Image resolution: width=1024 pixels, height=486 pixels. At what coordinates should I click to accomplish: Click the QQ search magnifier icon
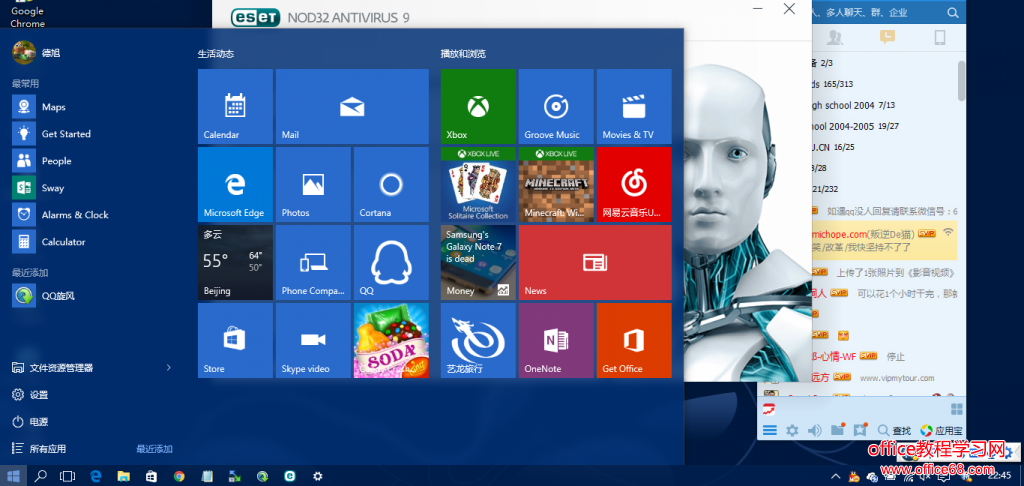[953, 12]
